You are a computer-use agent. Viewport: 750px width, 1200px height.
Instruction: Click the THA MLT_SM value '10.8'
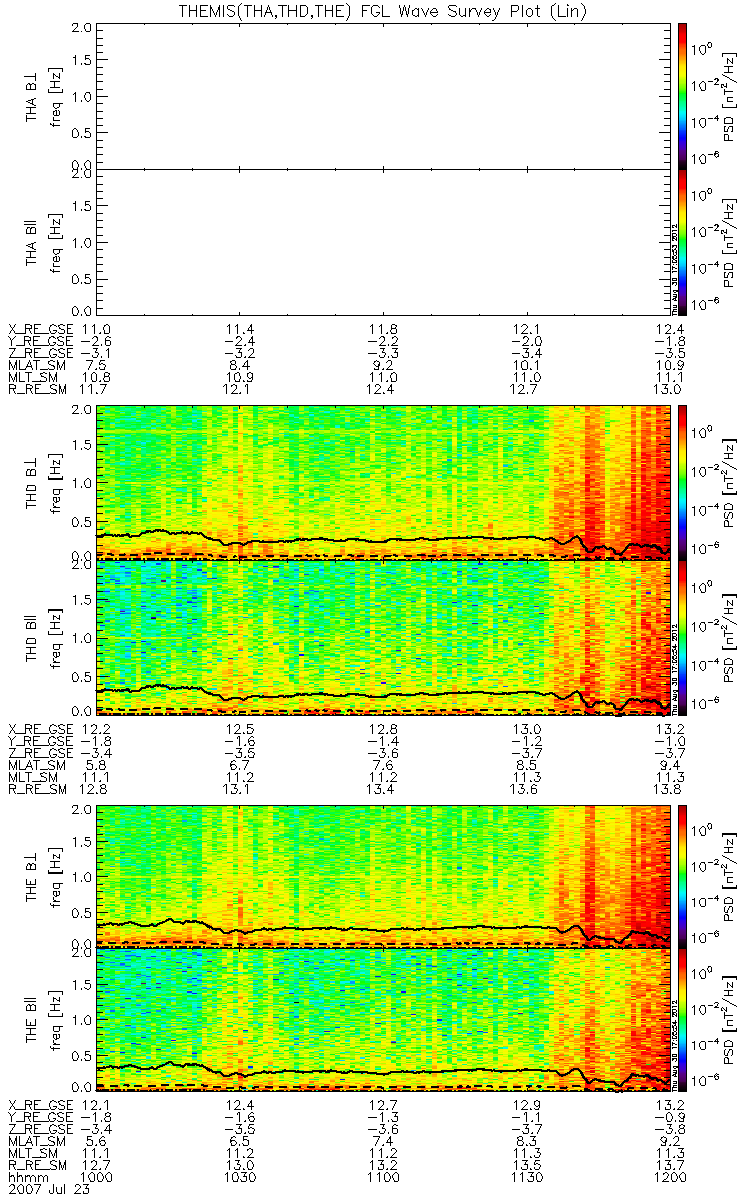pyautogui.click(x=94, y=380)
